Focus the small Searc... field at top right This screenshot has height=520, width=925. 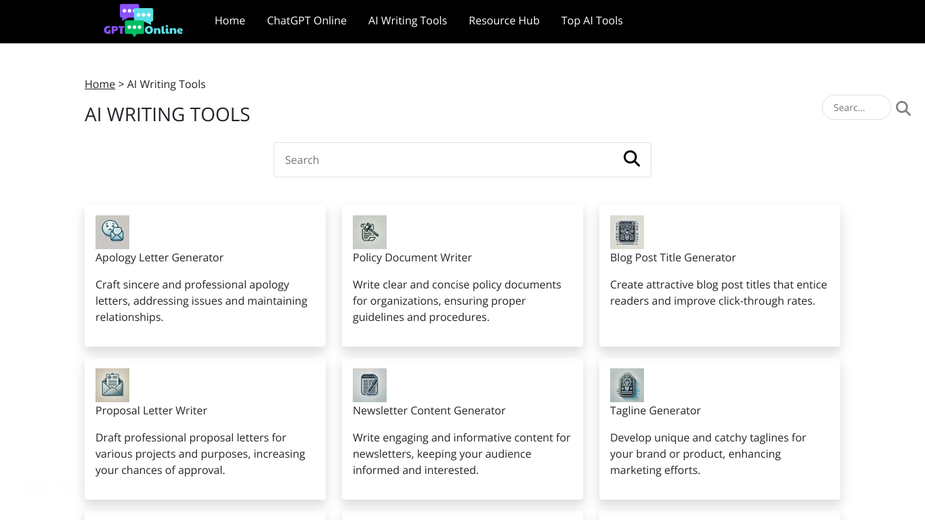pos(856,107)
